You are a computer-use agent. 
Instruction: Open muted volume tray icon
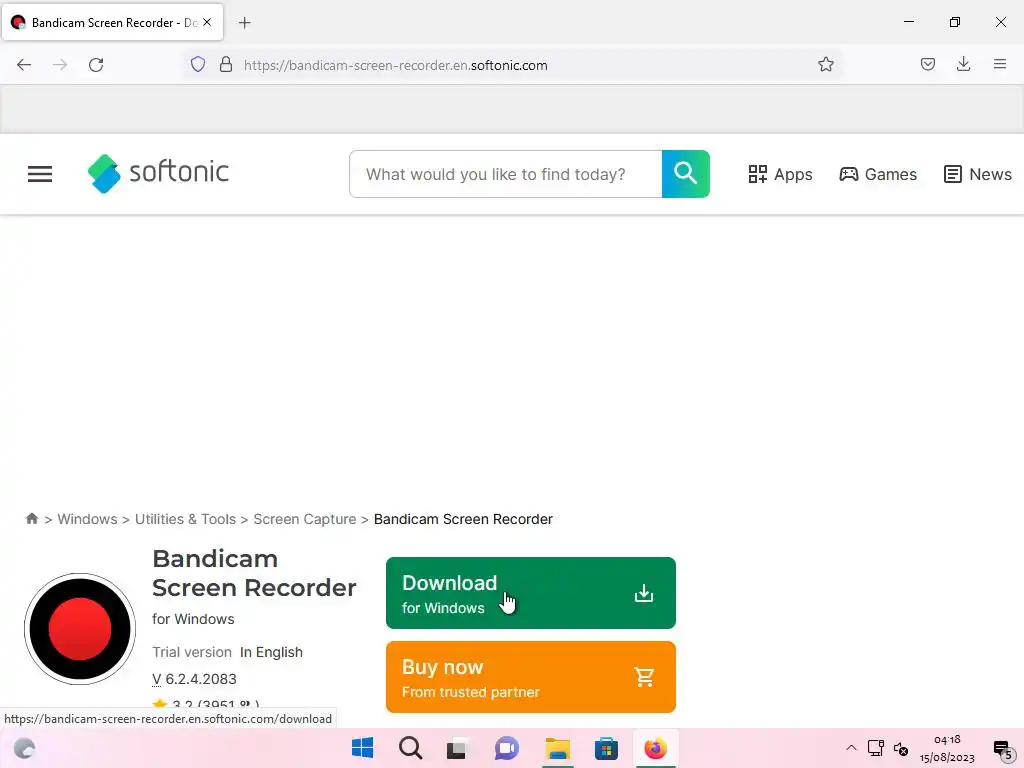[x=901, y=748]
